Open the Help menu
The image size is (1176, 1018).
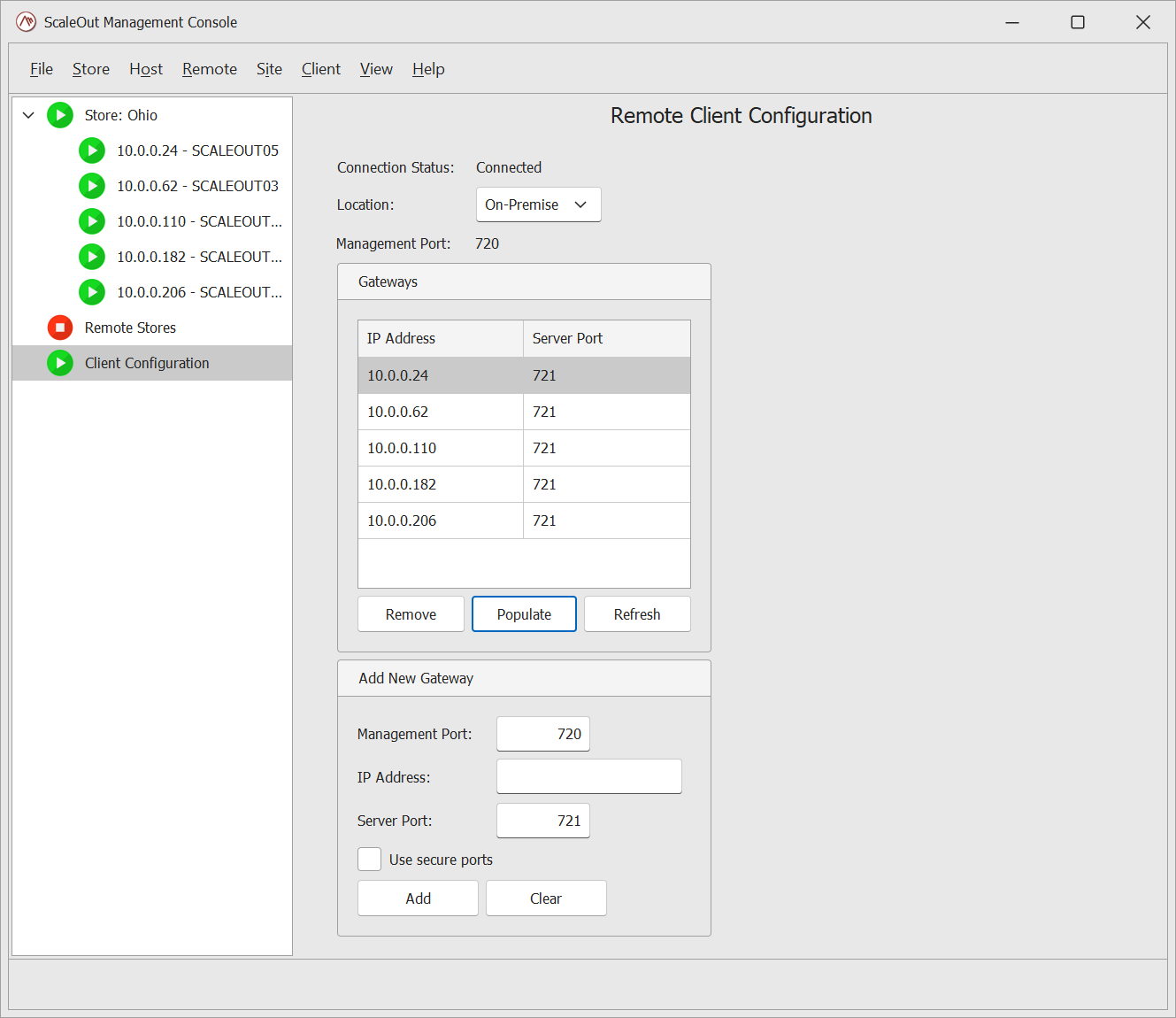pyautogui.click(x=428, y=69)
